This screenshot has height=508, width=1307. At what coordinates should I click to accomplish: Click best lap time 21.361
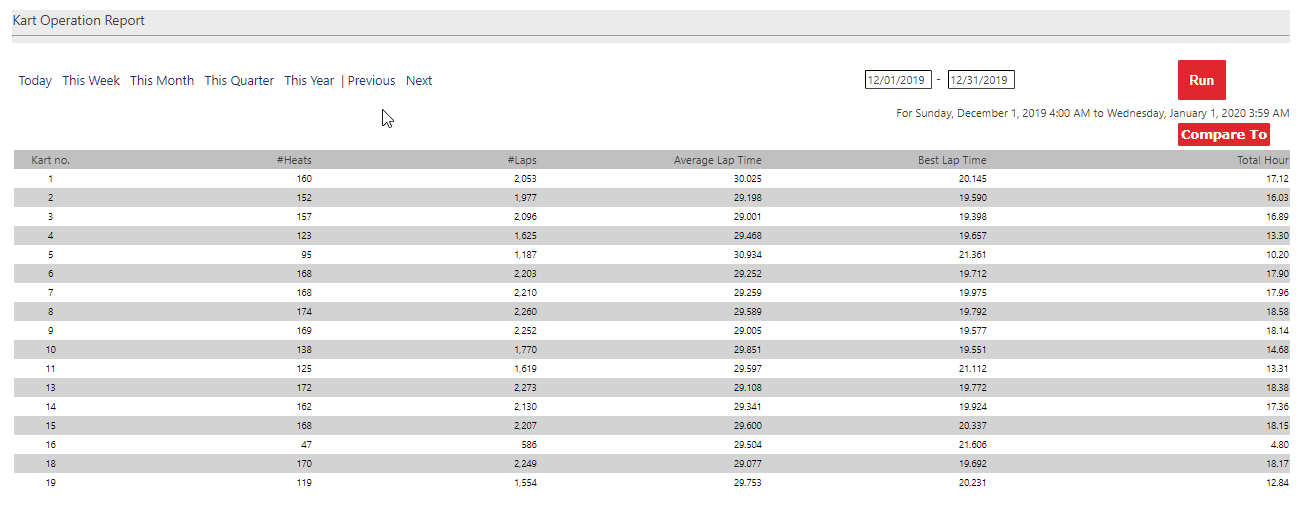pyautogui.click(x=972, y=255)
